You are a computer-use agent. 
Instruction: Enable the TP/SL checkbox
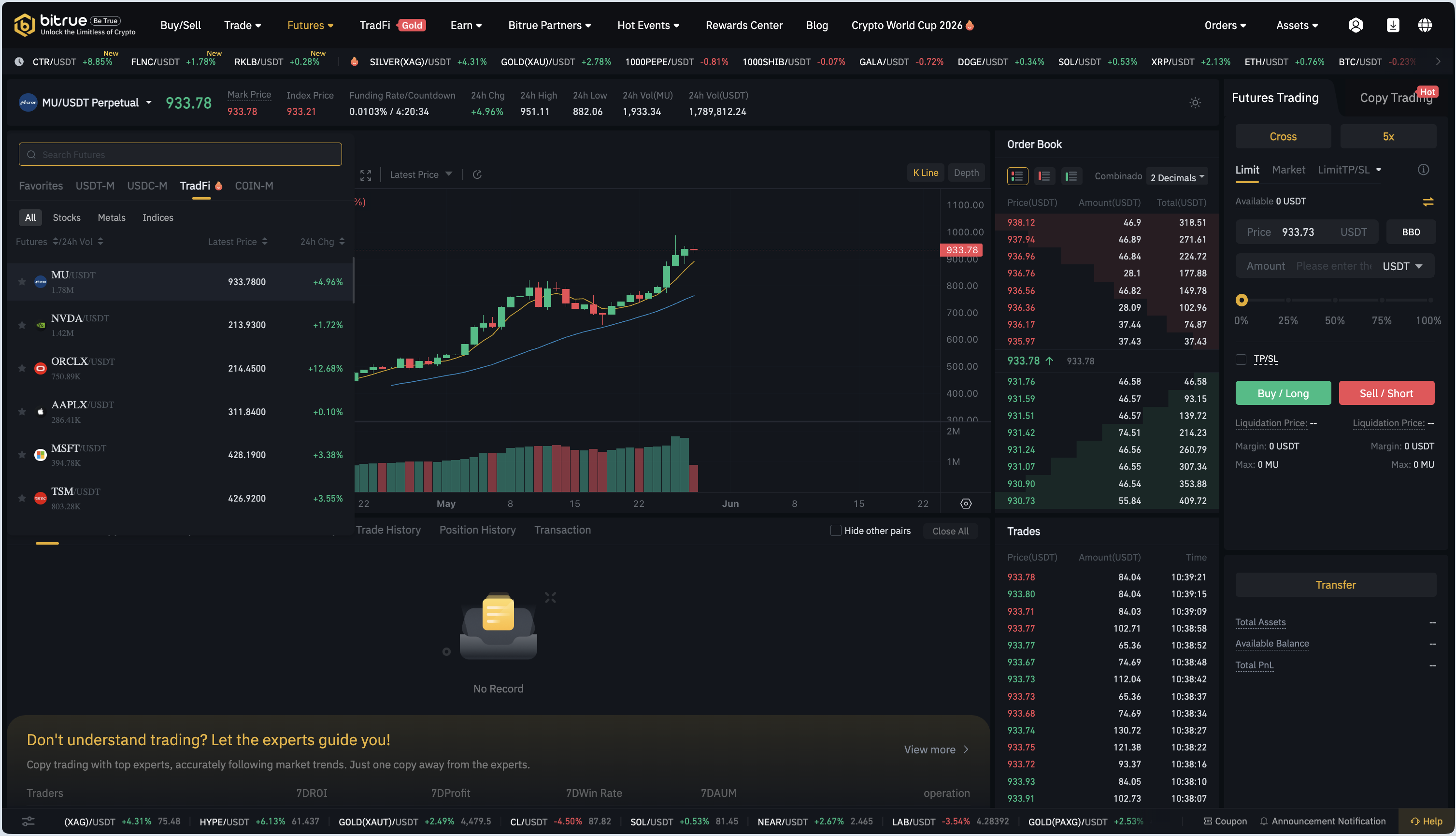click(1241, 360)
